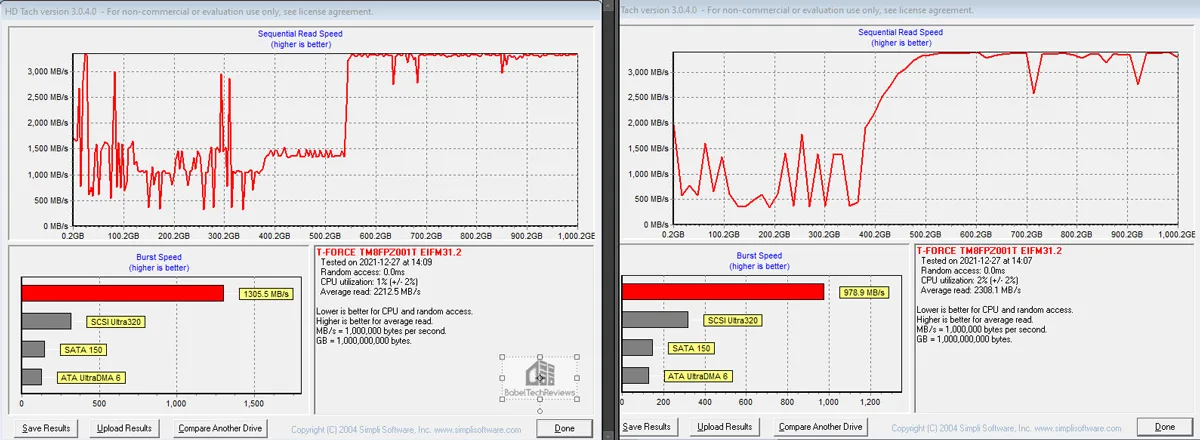
Task: Click gray SCSI Ultra320 bar in right window
Action: coord(655,319)
